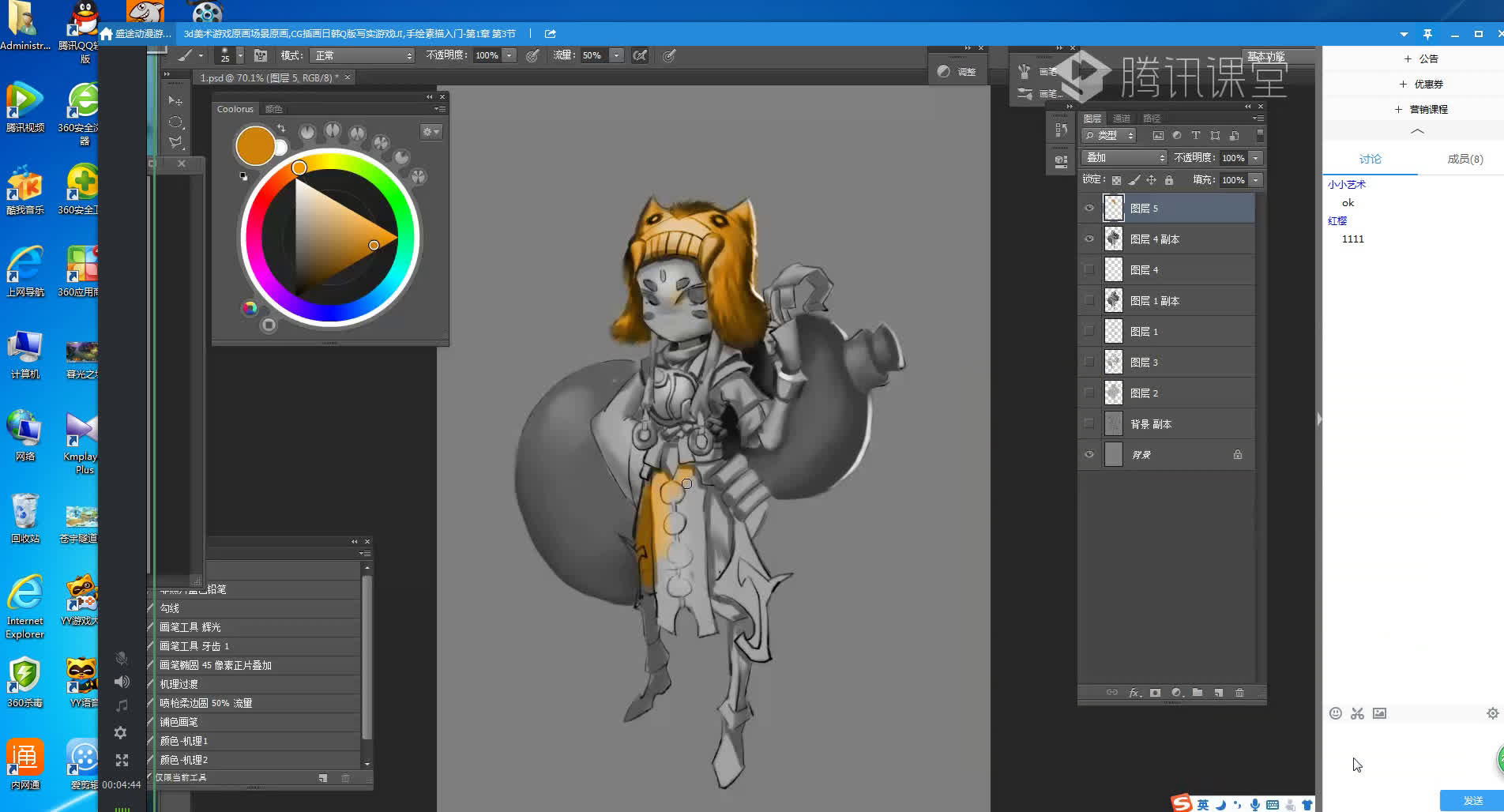Click the 公告 add announcement link
Image resolution: width=1504 pixels, height=812 pixels.
point(1421,58)
